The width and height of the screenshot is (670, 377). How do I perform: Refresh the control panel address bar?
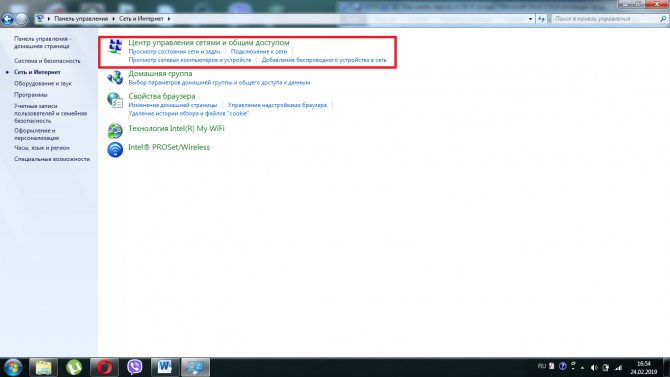tap(541, 19)
